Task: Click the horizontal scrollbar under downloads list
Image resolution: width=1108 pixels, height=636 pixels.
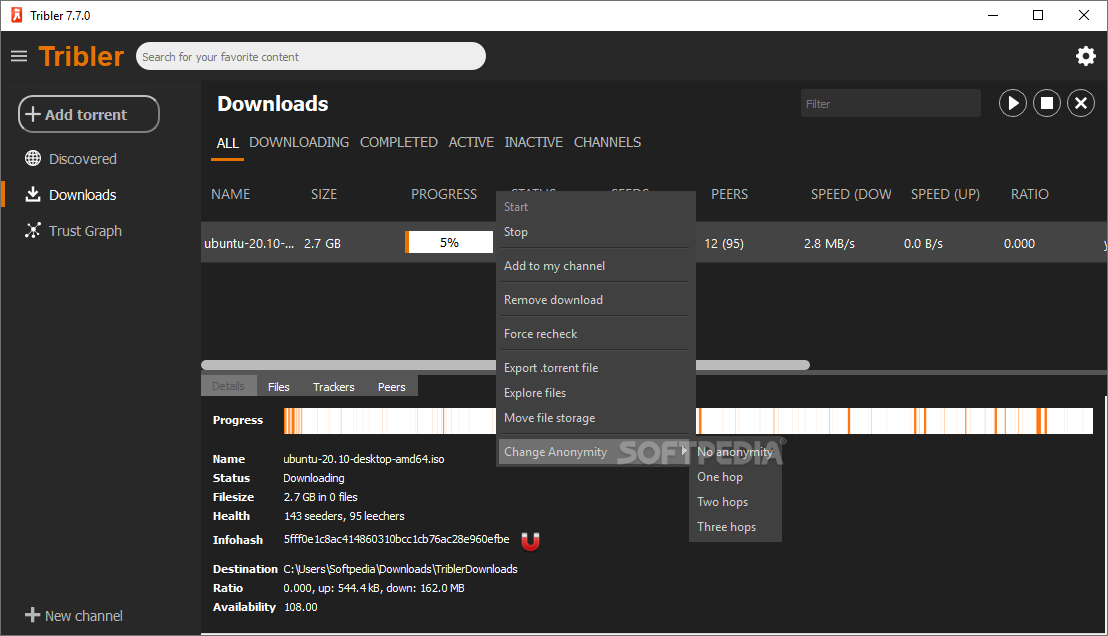Action: click(505, 365)
